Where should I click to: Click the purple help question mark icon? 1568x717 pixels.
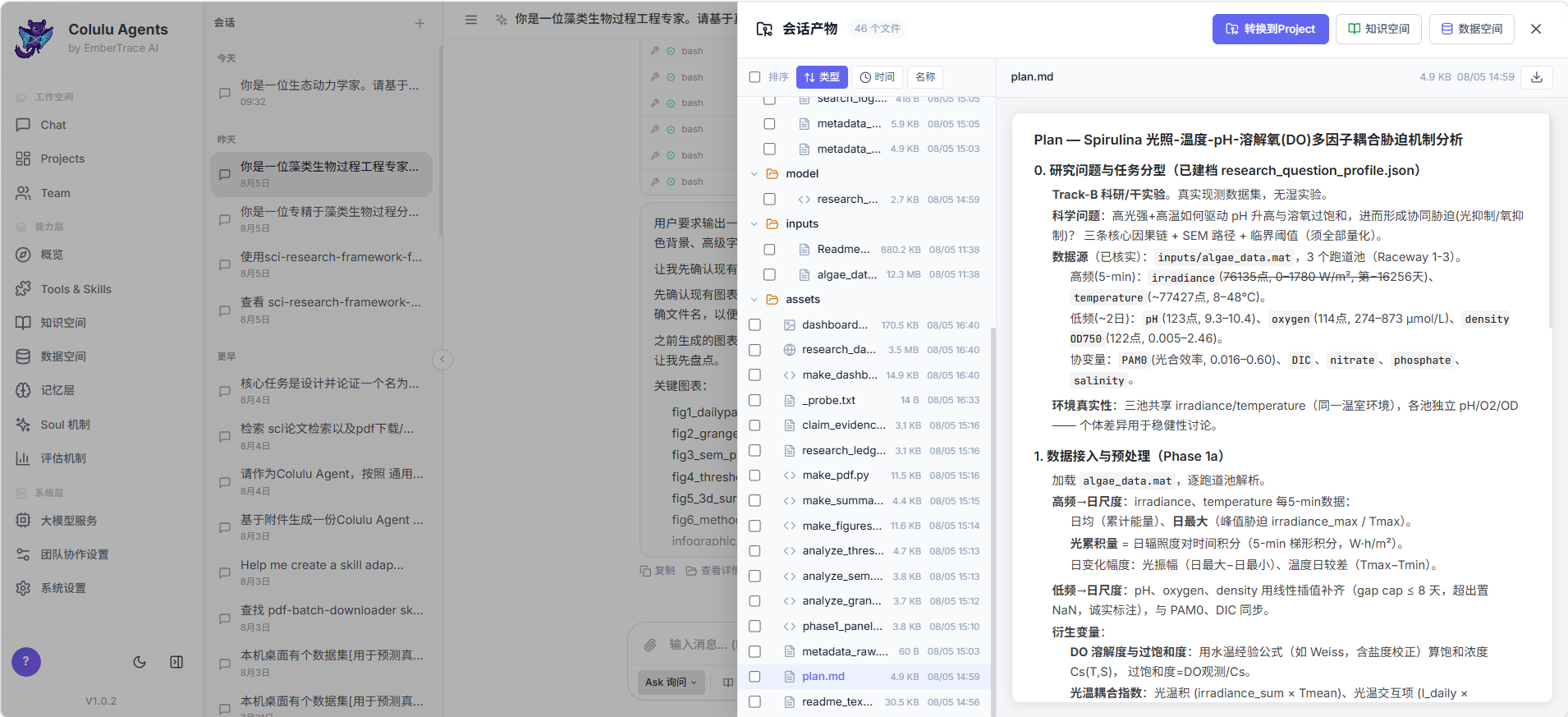pos(26,662)
